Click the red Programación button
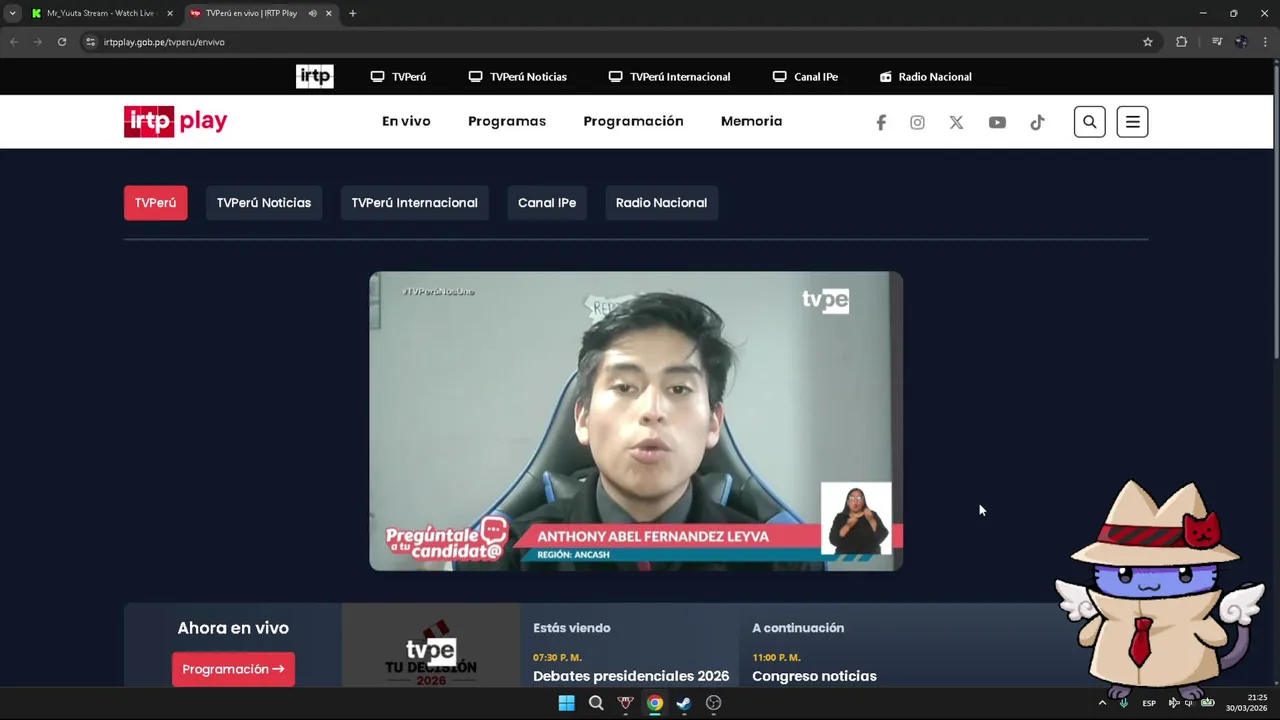The width and height of the screenshot is (1280, 720). point(233,669)
